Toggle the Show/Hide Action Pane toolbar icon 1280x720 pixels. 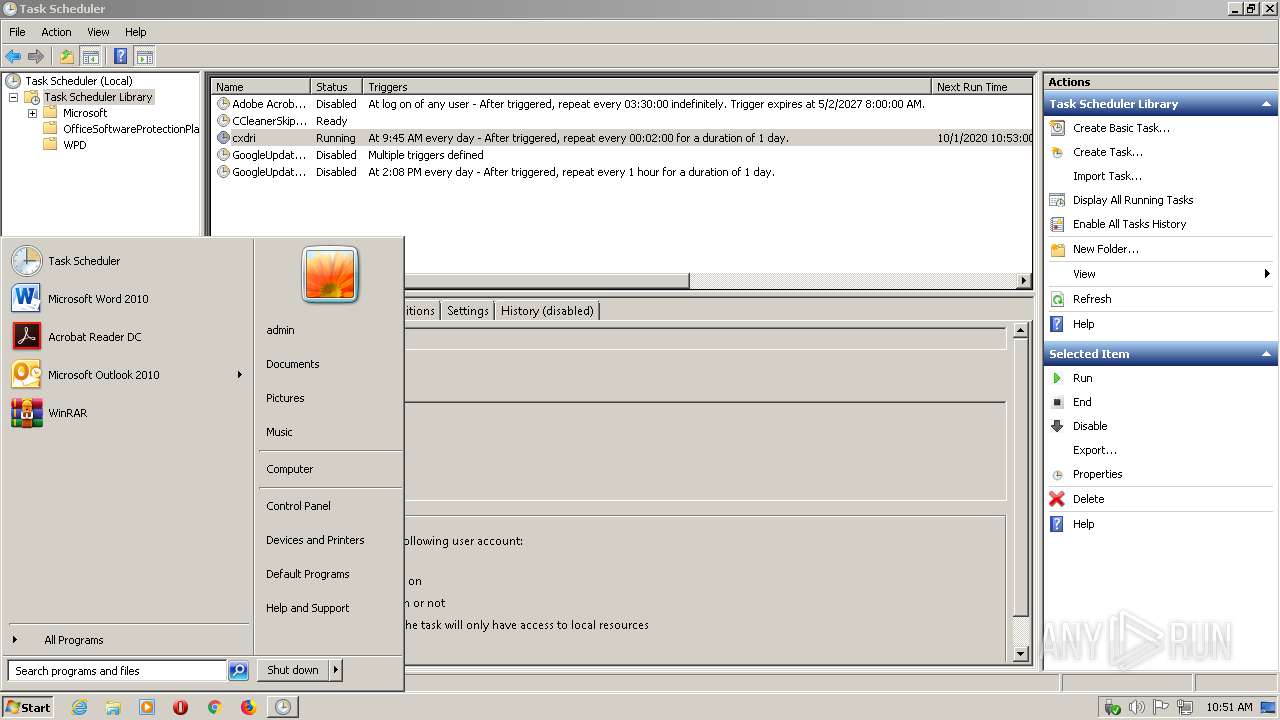pyautogui.click(x=144, y=57)
